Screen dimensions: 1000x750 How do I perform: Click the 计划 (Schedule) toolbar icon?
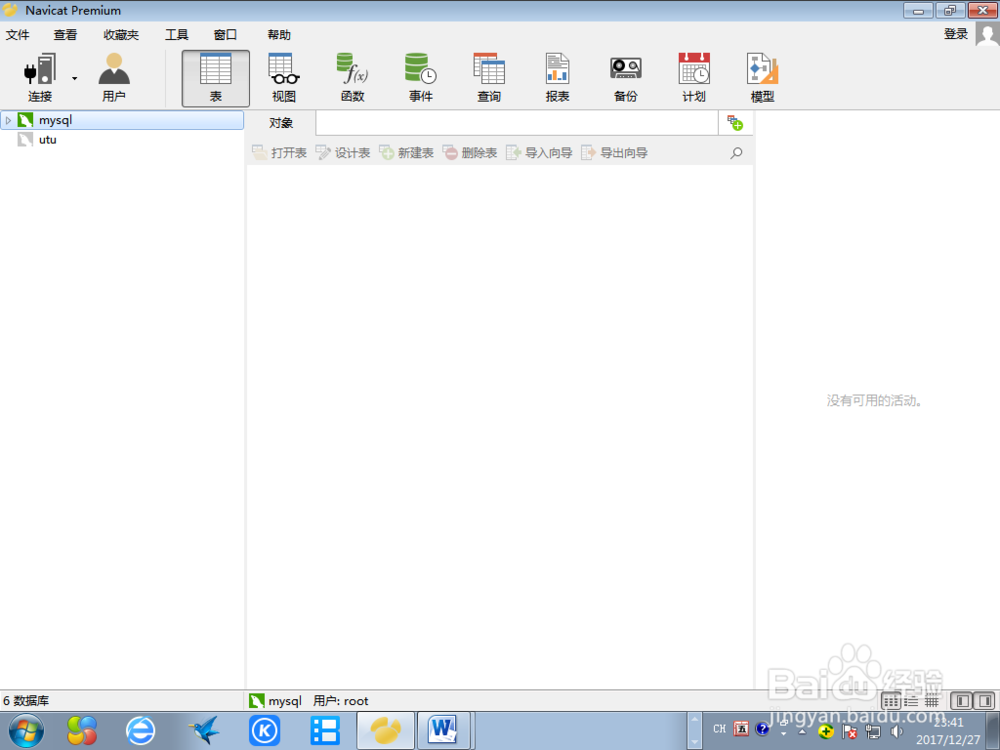(x=694, y=78)
